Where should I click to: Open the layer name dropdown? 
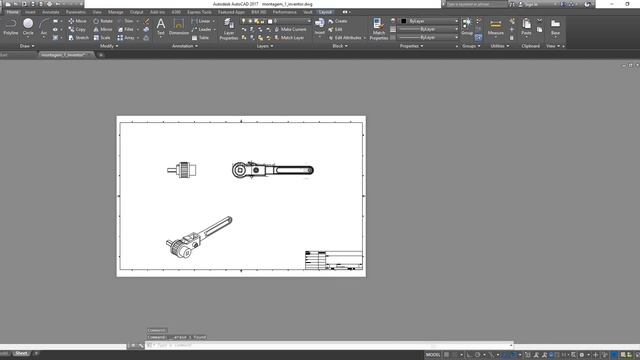point(288,21)
